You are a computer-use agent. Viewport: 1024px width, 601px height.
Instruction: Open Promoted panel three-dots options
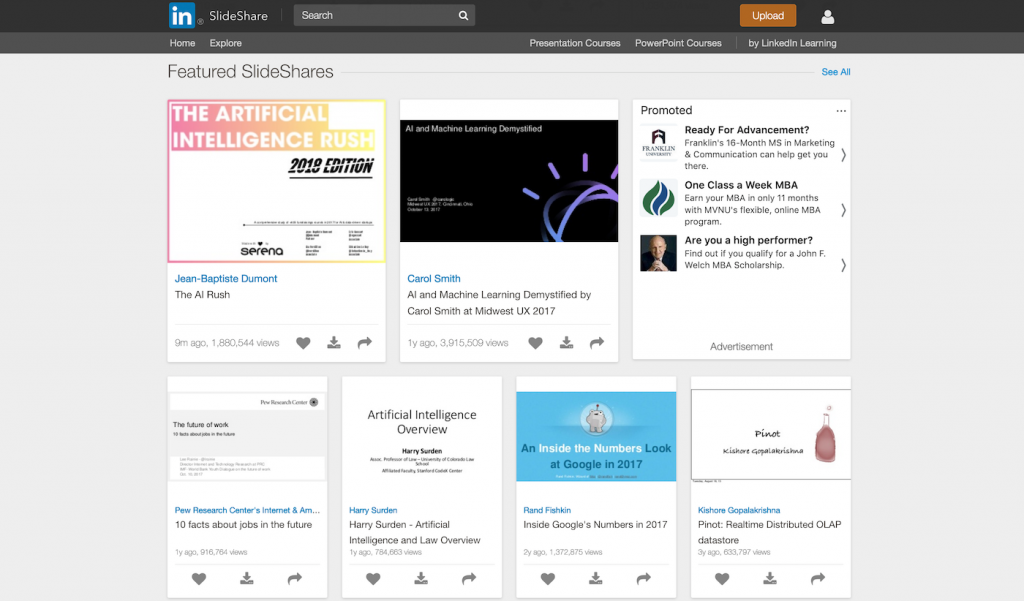tap(841, 111)
